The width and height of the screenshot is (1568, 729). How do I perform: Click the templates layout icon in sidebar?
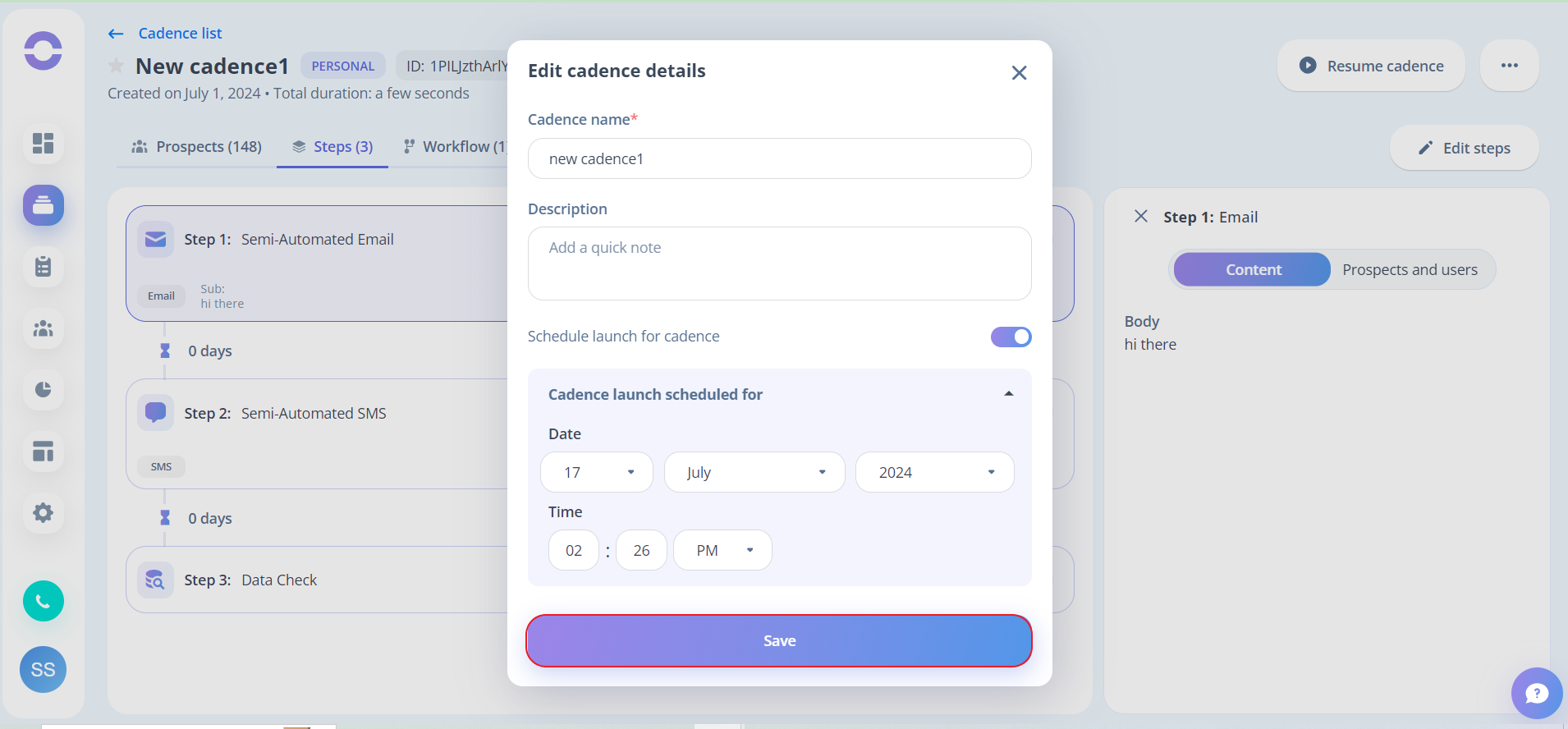tap(43, 452)
